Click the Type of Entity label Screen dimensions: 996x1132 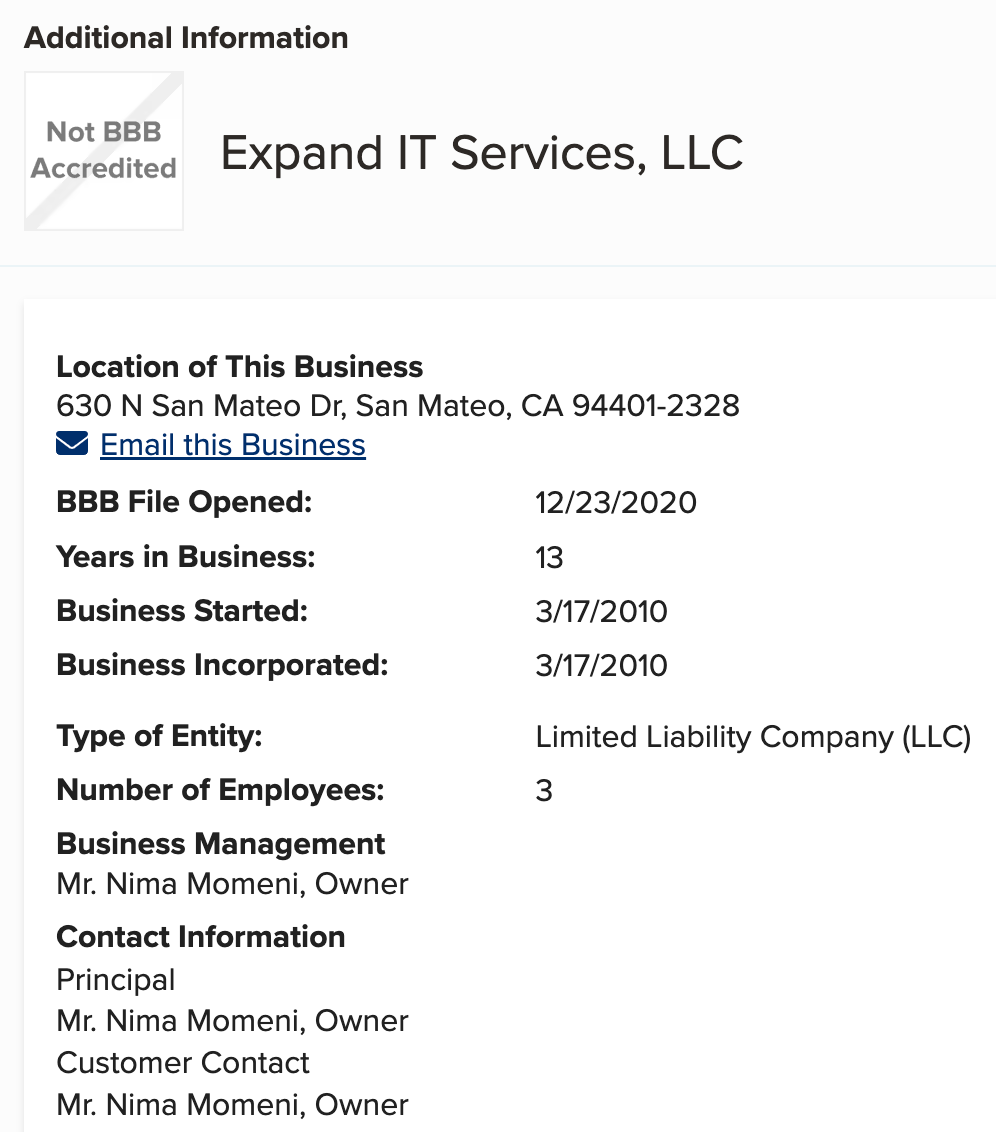[x=160, y=736]
